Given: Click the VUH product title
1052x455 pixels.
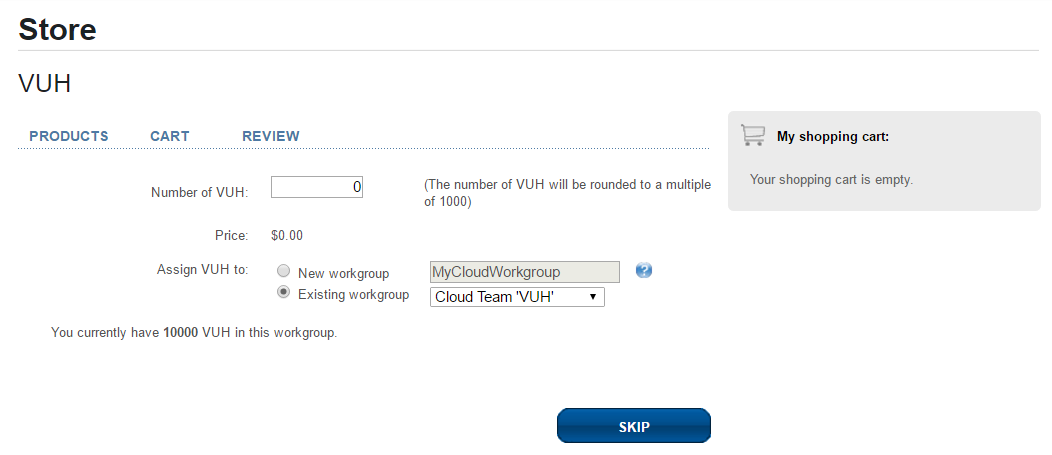Looking at the screenshot, I should (45, 84).
